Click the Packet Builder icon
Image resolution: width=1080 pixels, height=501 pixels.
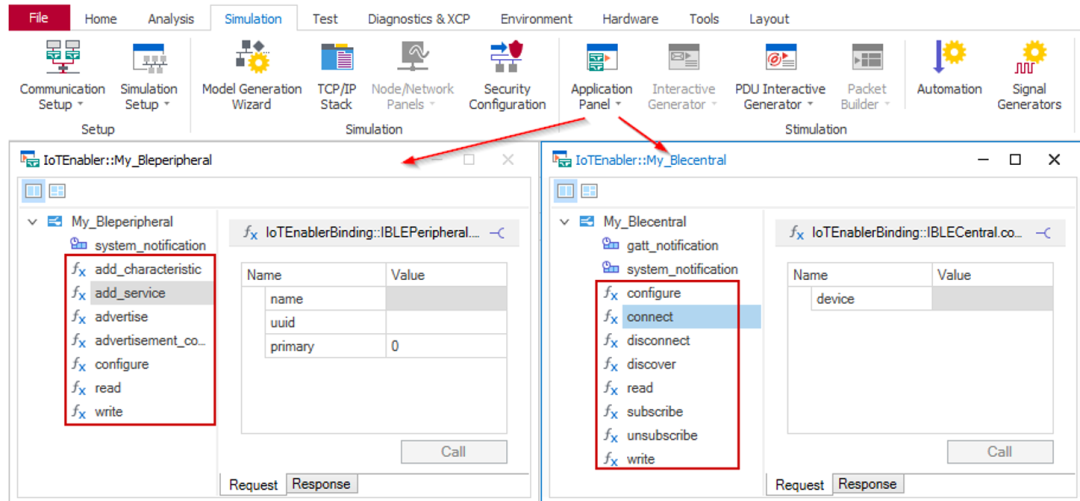click(x=867, y=58)
